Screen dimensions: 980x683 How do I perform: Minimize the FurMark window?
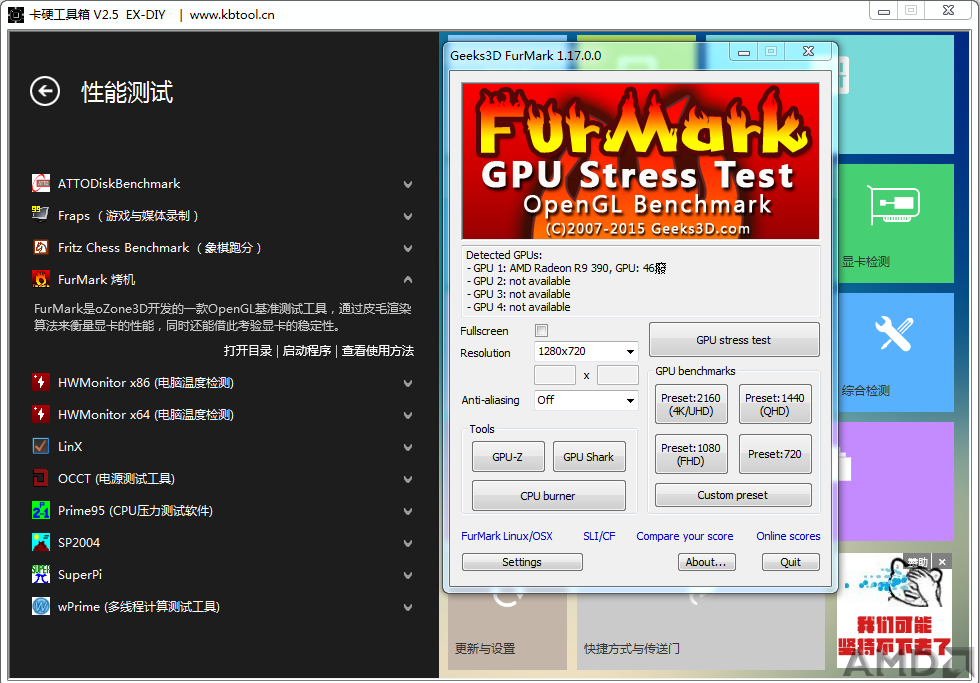coord(744,52)
